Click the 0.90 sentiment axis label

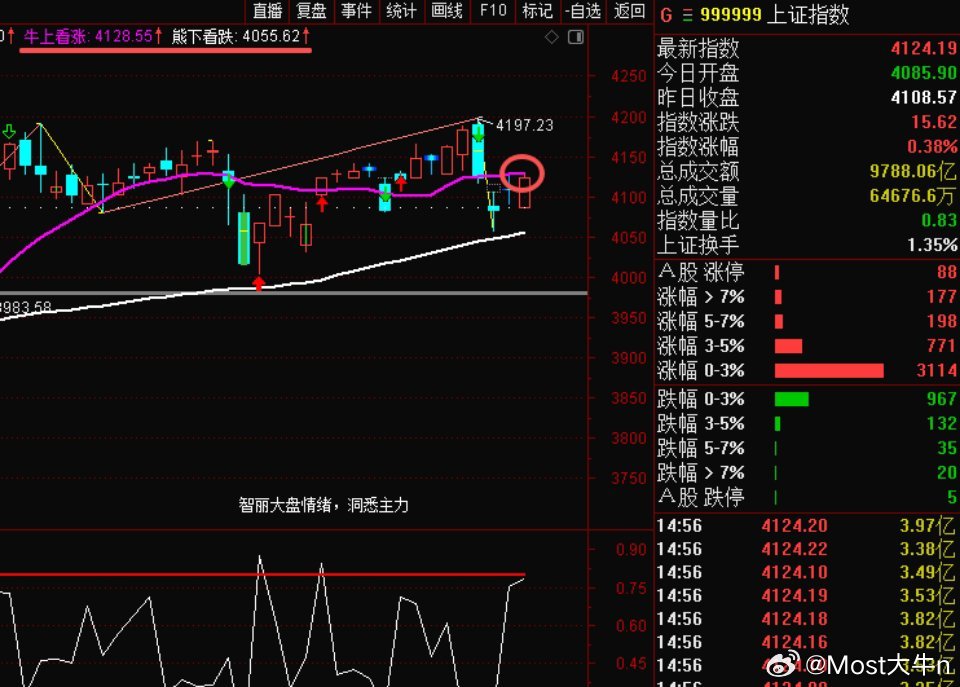[631, 550]
